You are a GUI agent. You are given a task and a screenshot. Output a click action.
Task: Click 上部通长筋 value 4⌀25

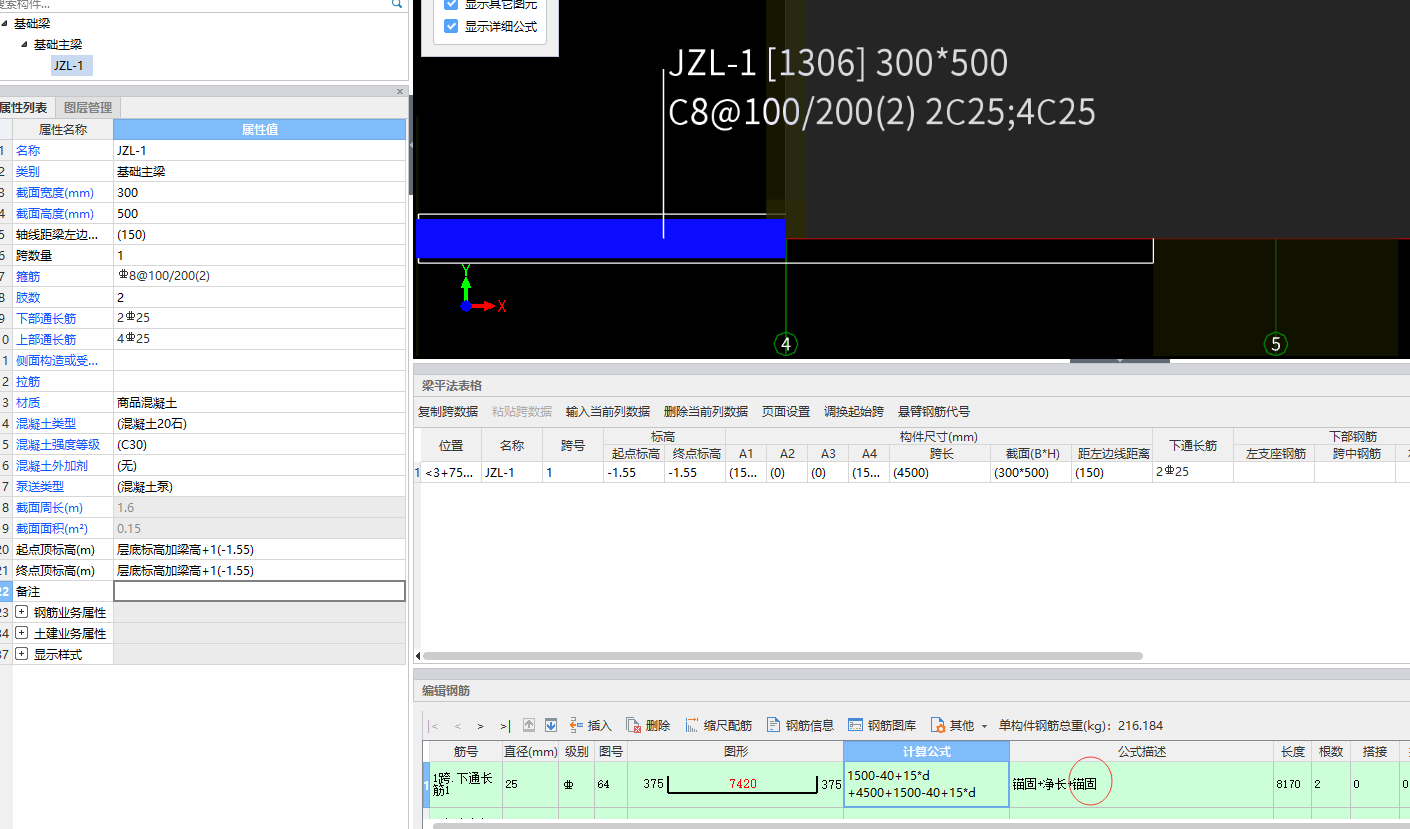pos(260,339)
